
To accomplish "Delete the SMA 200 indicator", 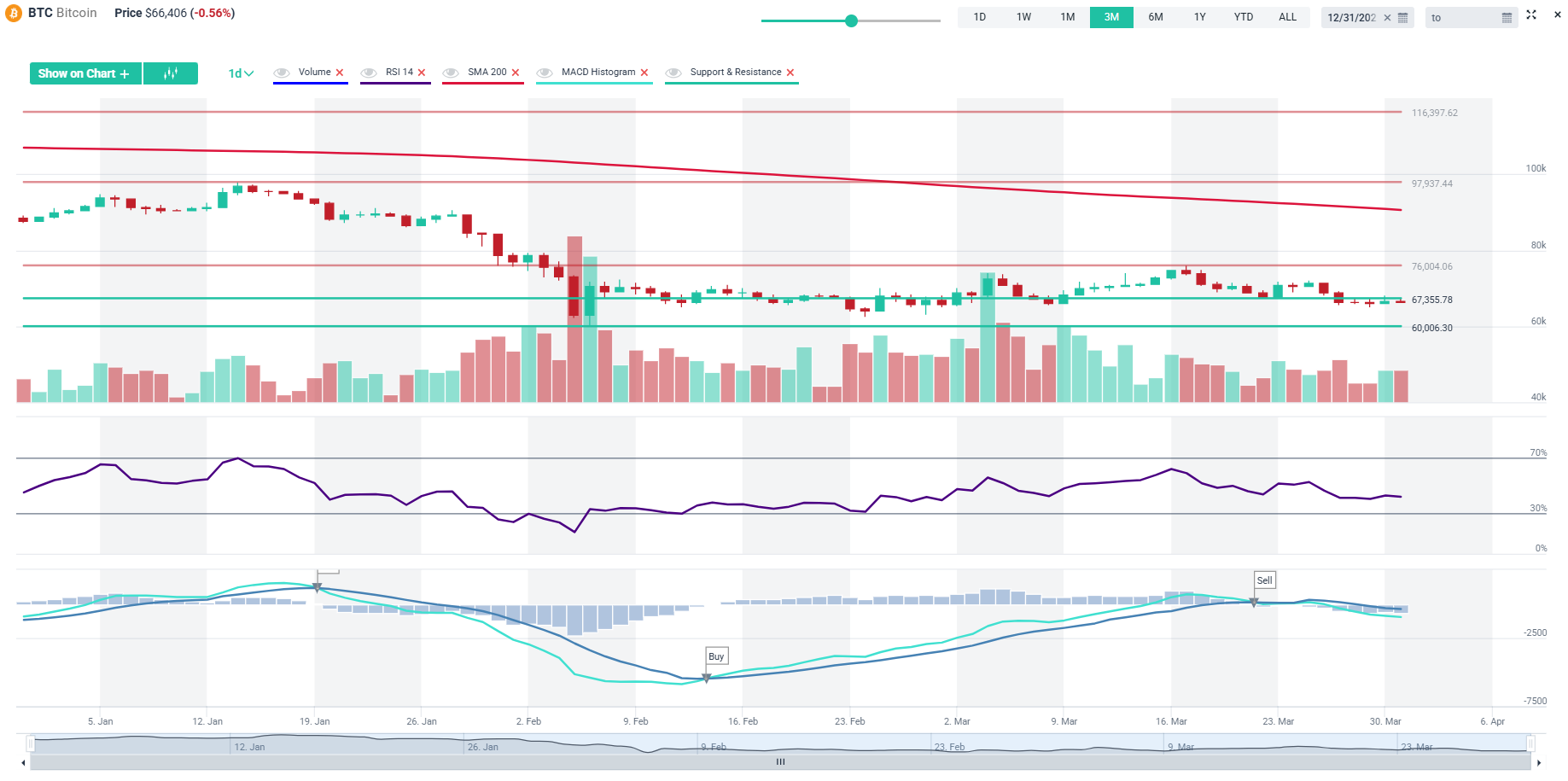I will click(x=516, y=73).
